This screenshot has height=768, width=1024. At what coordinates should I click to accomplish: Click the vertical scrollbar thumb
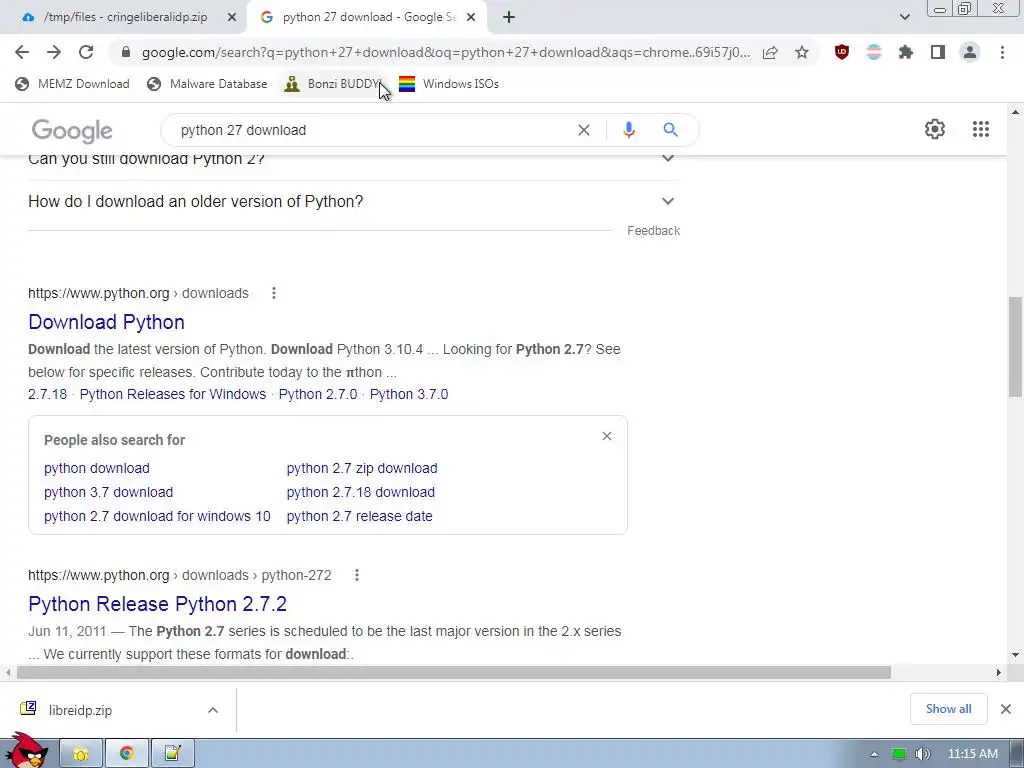pyautogui.click(x=1015, y=346)
